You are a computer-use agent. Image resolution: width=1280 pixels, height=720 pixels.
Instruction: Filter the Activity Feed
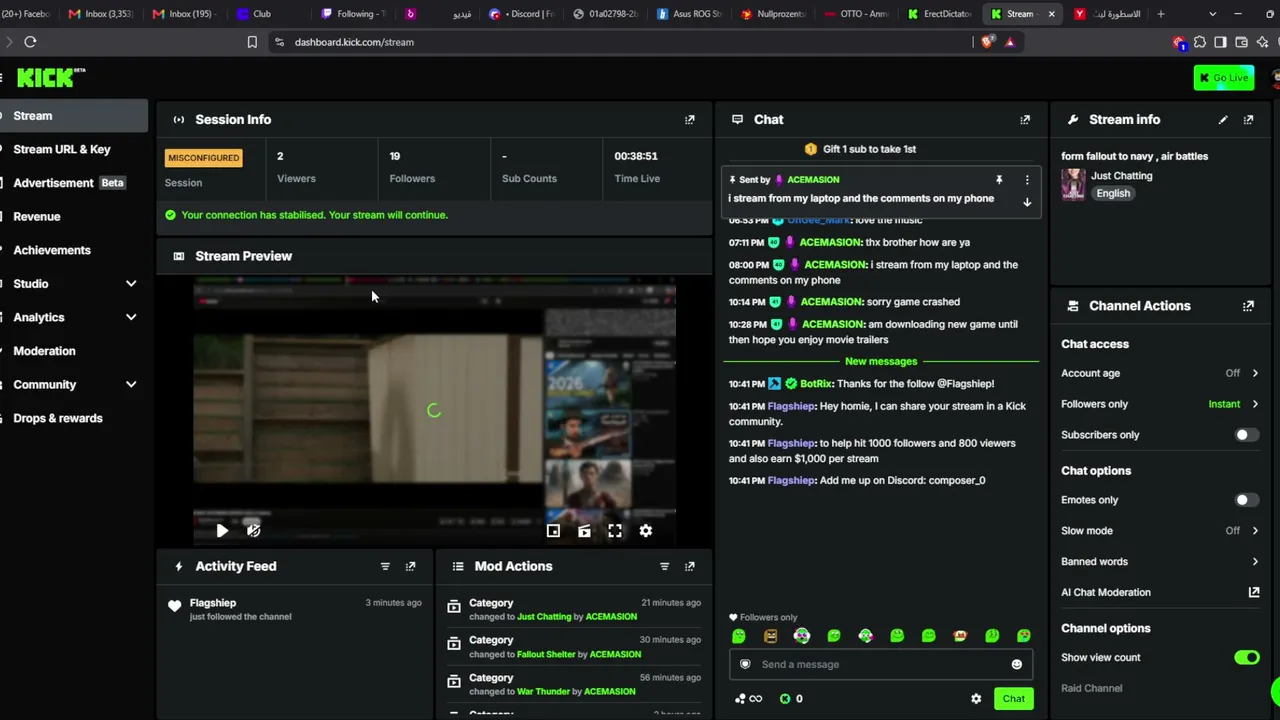385,566
